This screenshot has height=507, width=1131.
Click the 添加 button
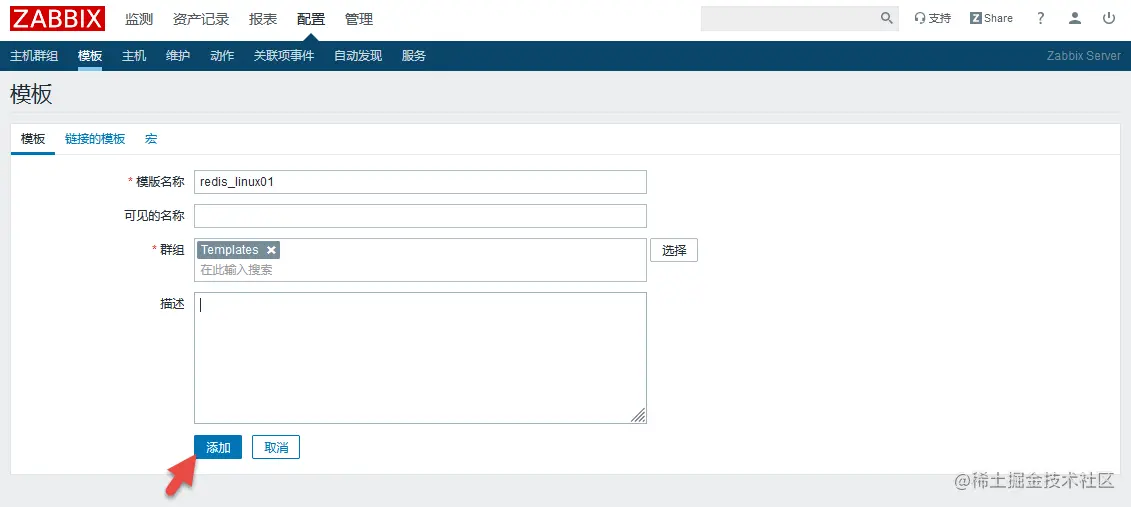(x=218, y=447)
